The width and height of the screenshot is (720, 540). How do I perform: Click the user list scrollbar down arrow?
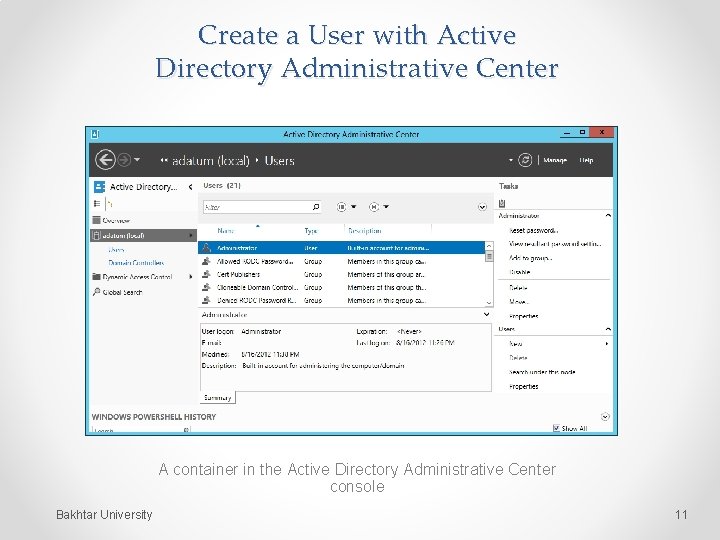tap(489, 303)
